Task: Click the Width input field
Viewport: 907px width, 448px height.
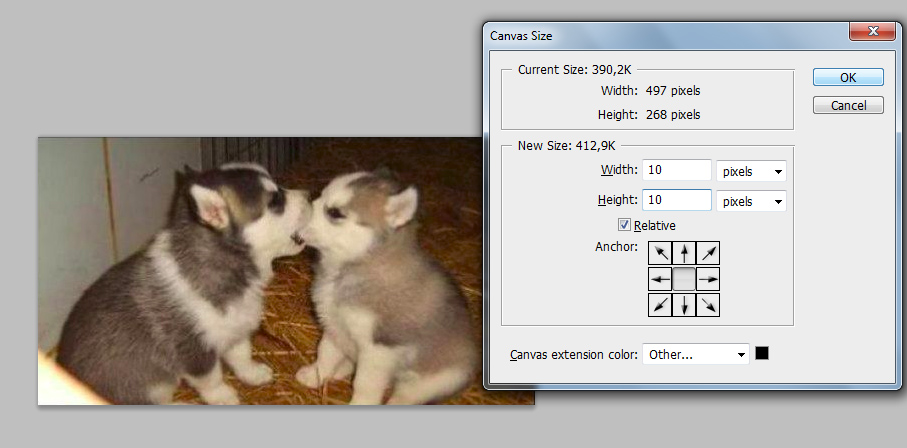Action: point(677,170)
